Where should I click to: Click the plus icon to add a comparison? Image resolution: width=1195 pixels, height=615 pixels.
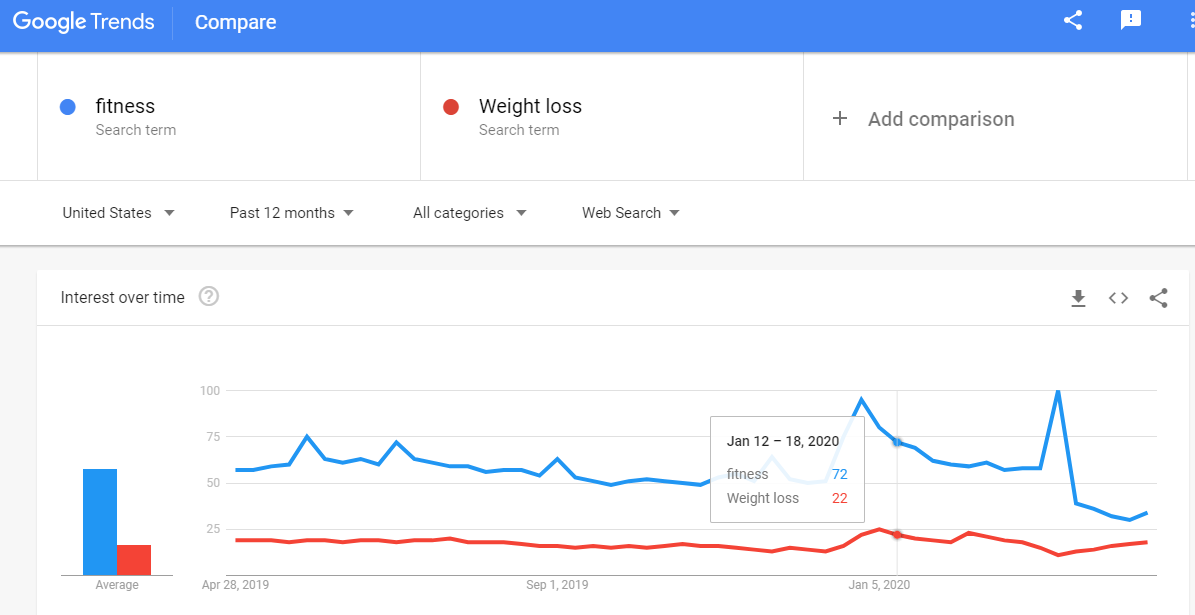[840, 119]
